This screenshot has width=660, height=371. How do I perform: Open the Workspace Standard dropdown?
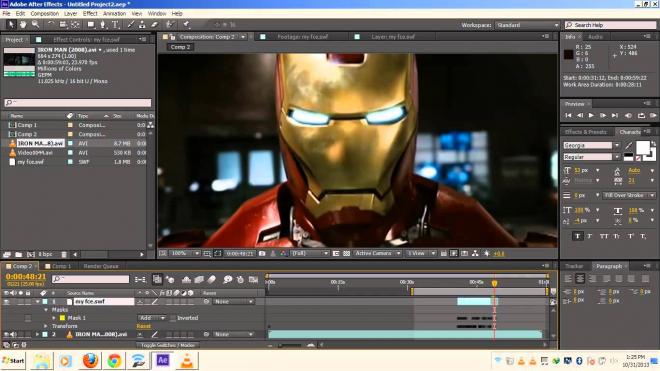click(527, 25)
